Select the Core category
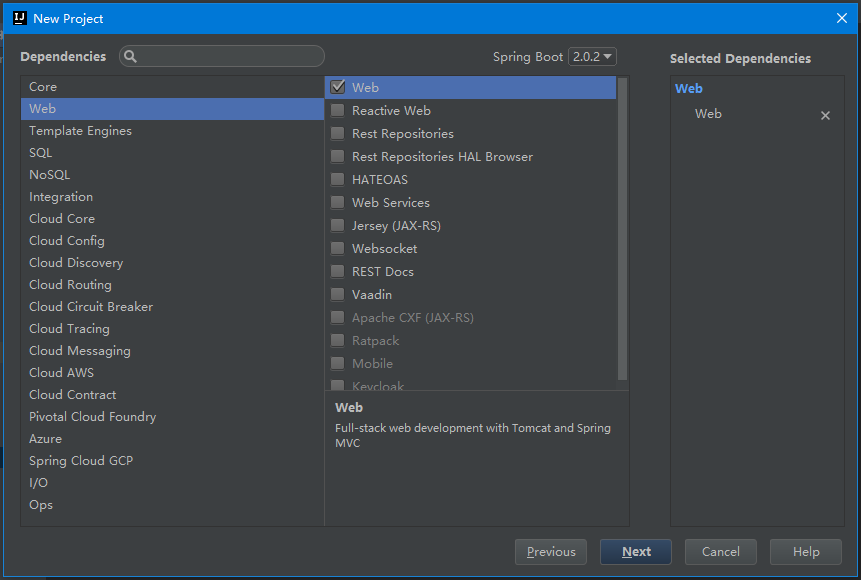The width and height of the screenshot is (861, 580). [172, 87]
